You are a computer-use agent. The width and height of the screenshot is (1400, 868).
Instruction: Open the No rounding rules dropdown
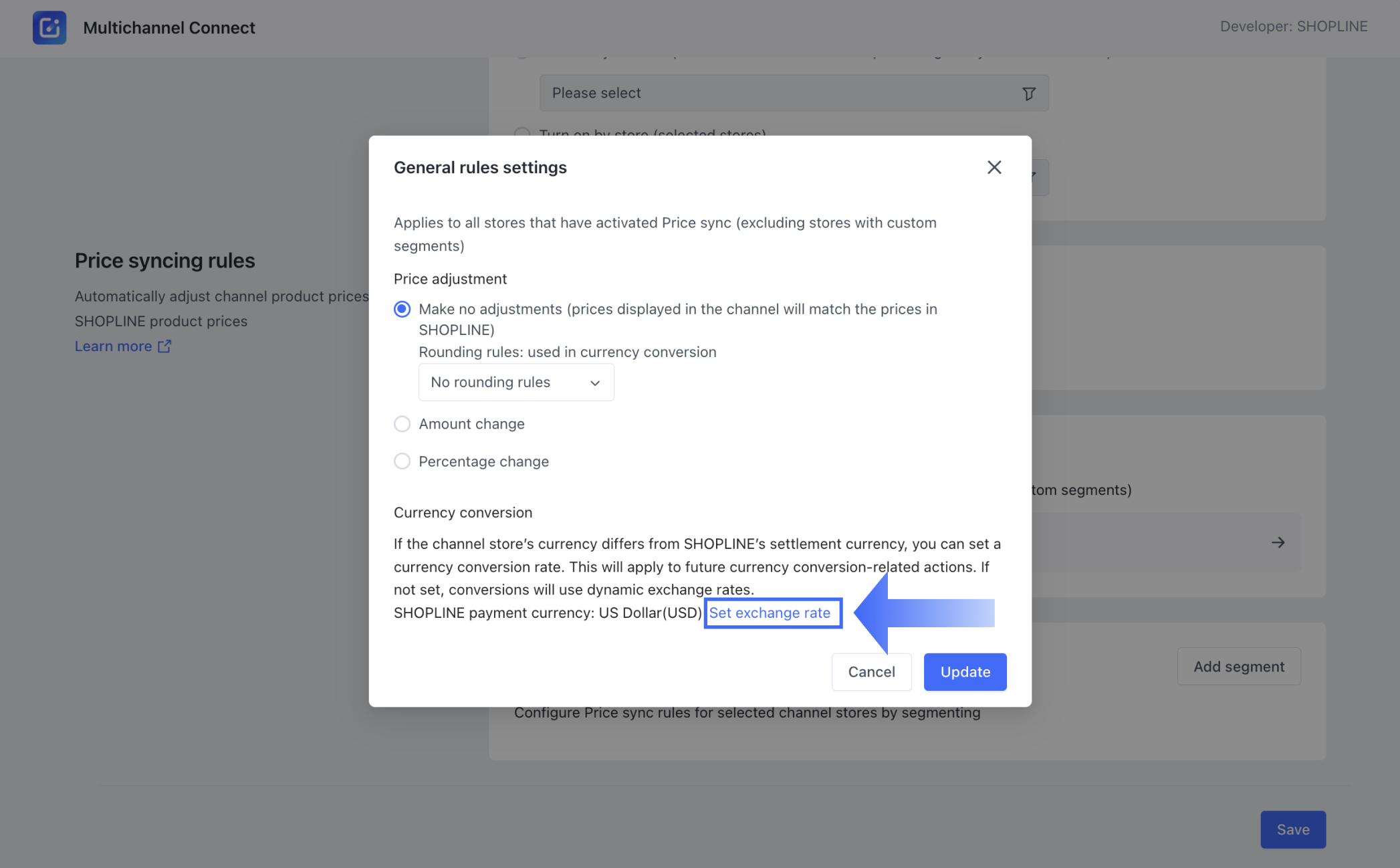515,383
